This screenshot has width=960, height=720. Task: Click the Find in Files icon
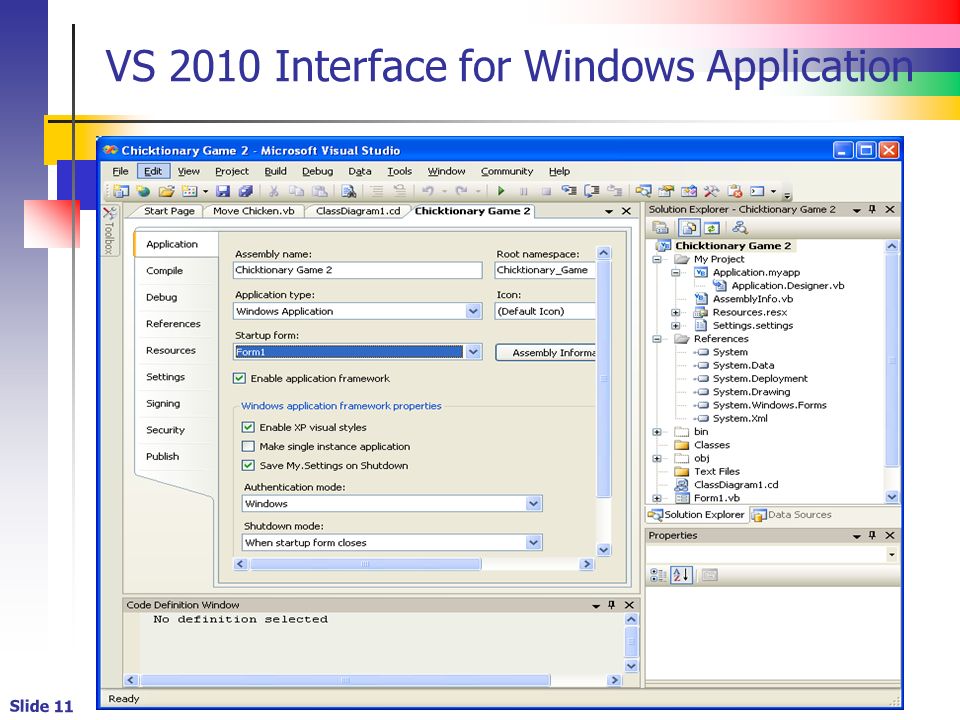point(349,191)
